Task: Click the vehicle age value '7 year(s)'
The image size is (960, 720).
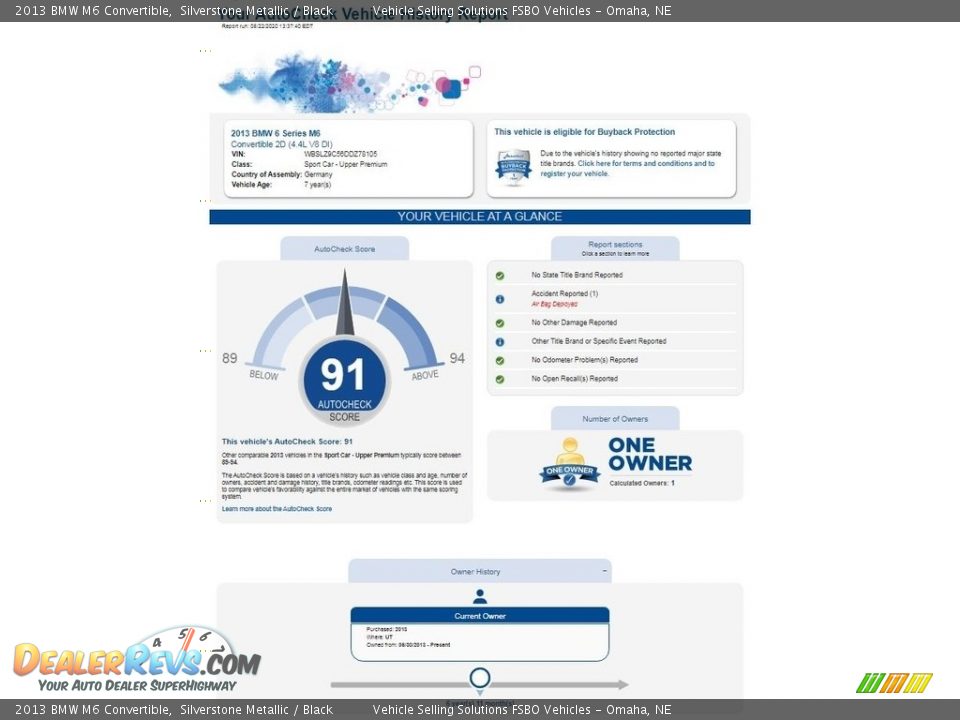Action: click(x=318, y=185)
